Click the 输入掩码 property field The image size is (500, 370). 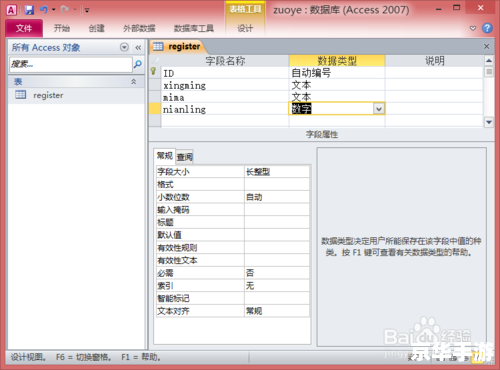(x=277, y=210)
